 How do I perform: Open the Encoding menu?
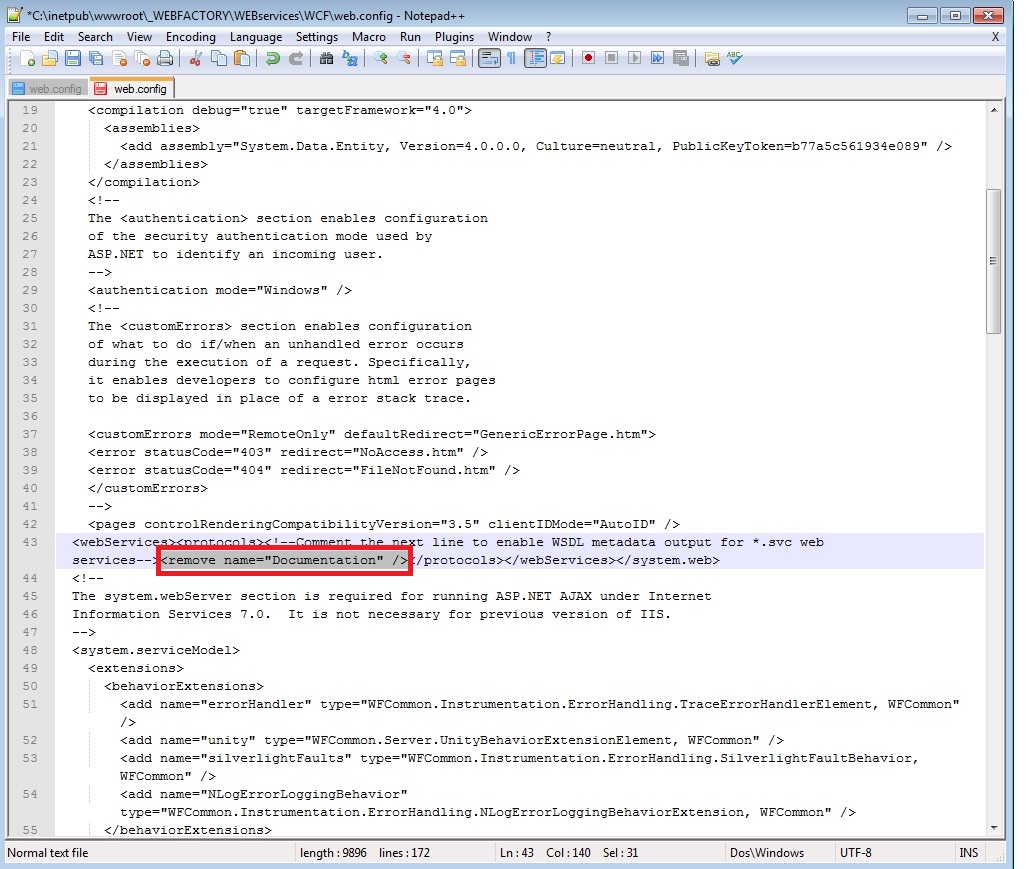(190, 37)
